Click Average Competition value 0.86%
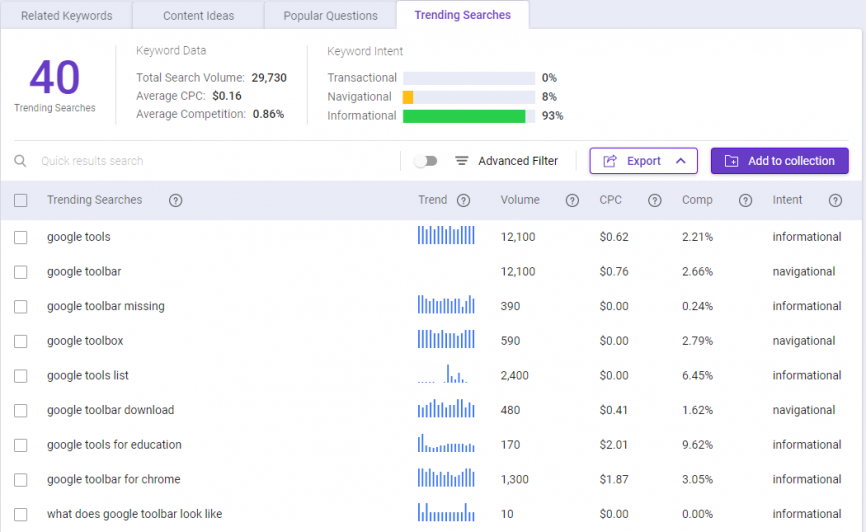Image resolution: width=866 pixels, height=532 pixels. [268, 114]
